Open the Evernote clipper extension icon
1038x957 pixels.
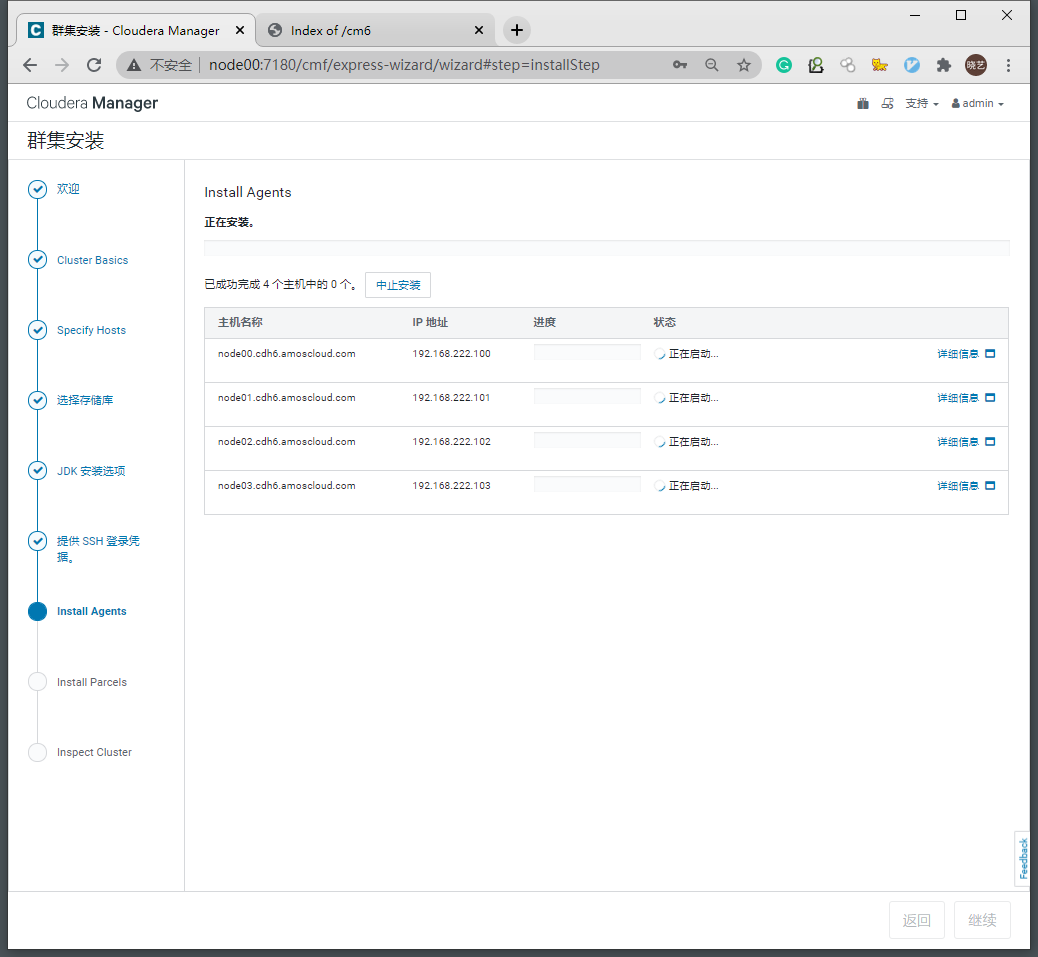816,65
